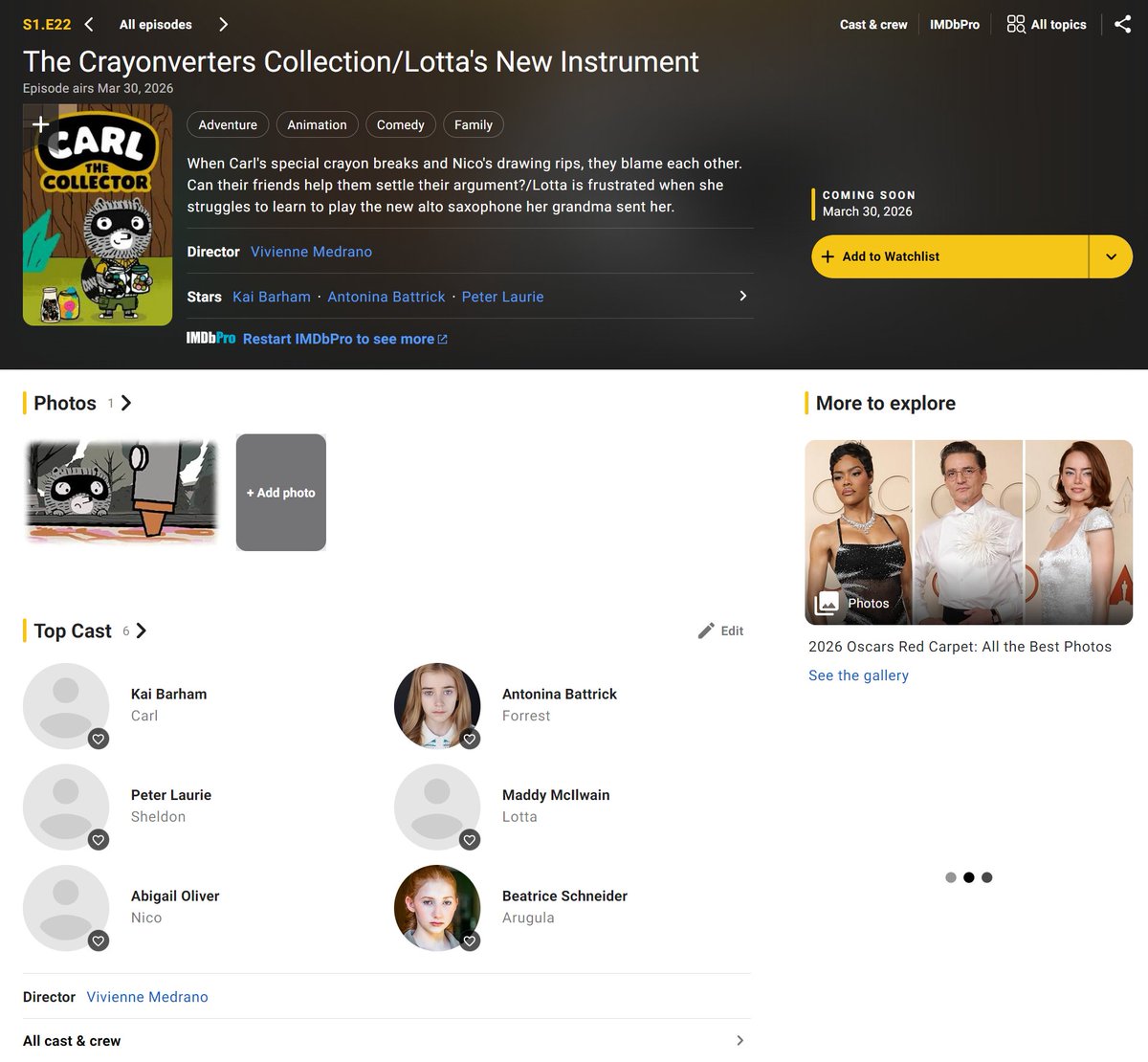Click Arugula character name
1148x1062 pixels.
point(528,918)
